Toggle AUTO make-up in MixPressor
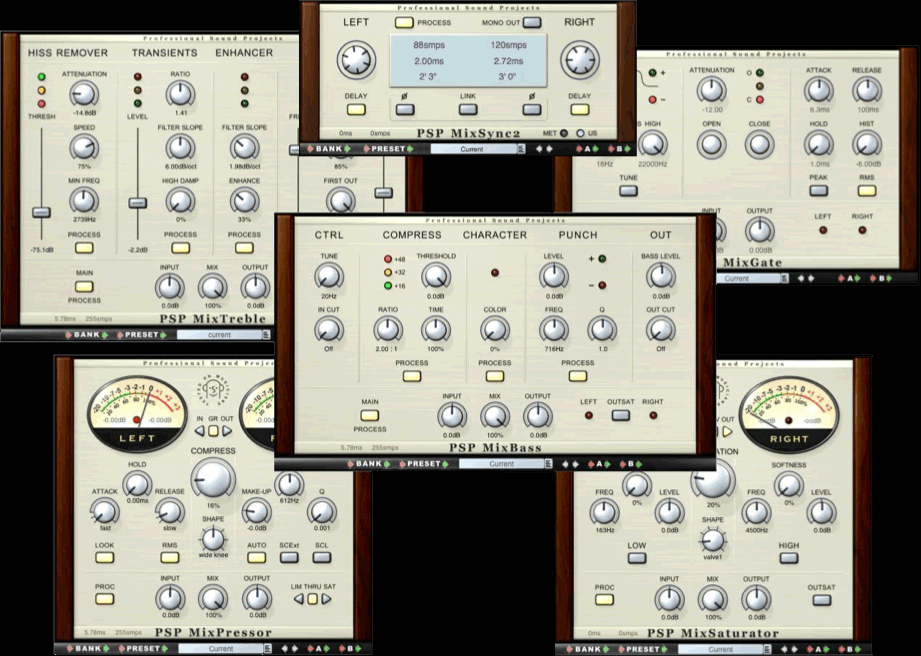The width and height of the screenshot is (921, 656). (x=257, y=557)
